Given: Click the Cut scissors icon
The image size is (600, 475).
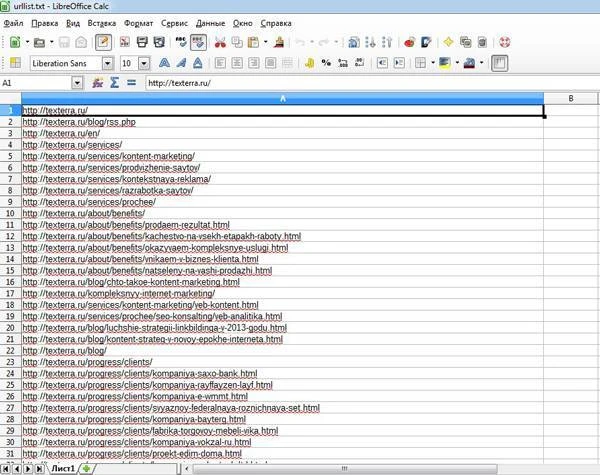Looking at the screenshot, I should [220, 42].
